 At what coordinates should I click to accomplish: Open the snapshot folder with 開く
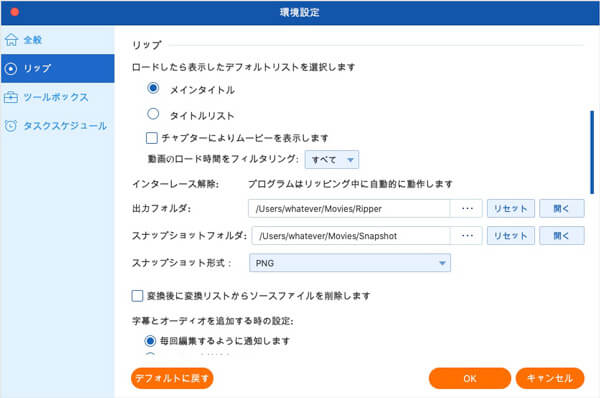[x=562, y=236]
